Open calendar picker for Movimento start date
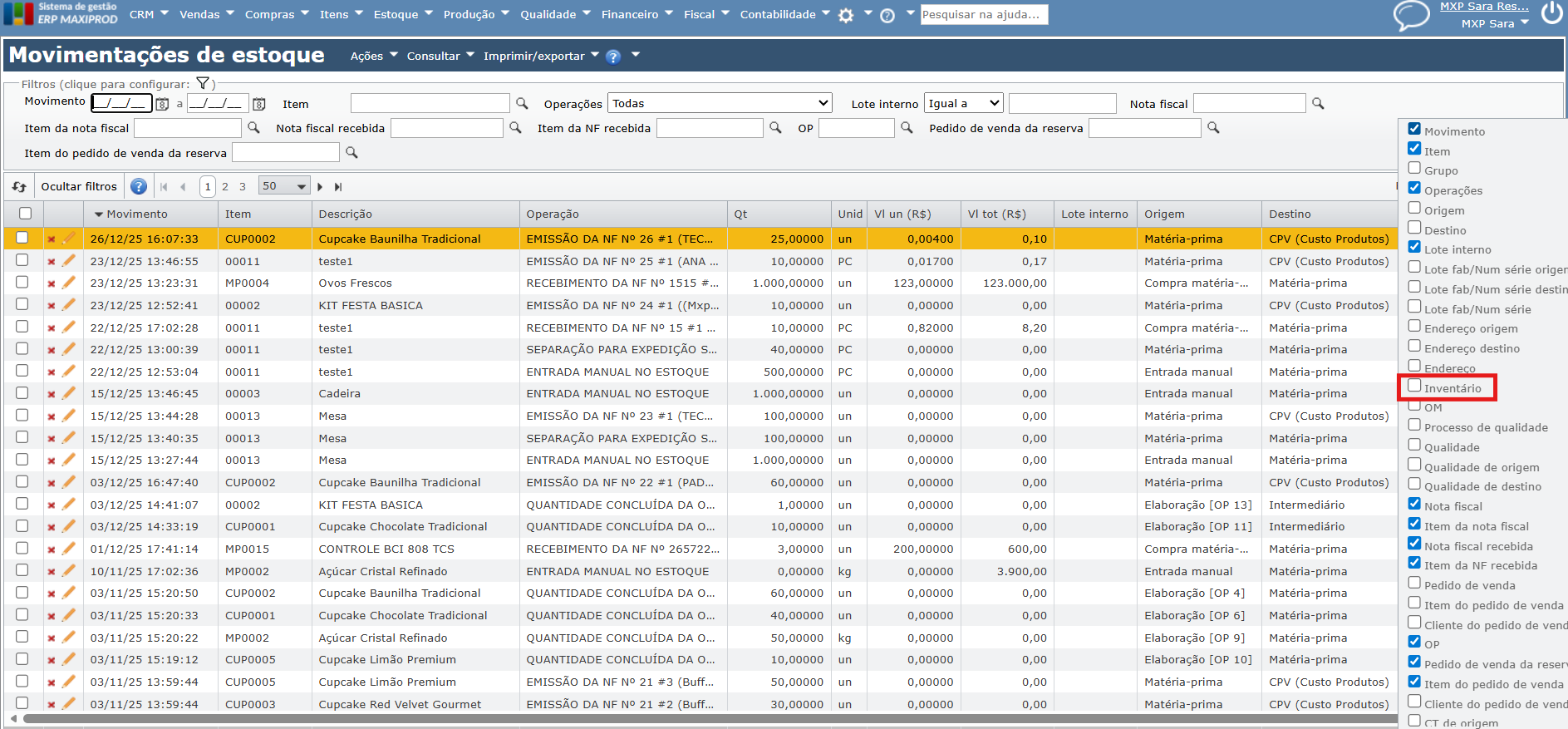Viewport: 1568px width, 729px height. pyautogui.click(x=162, y=104)
